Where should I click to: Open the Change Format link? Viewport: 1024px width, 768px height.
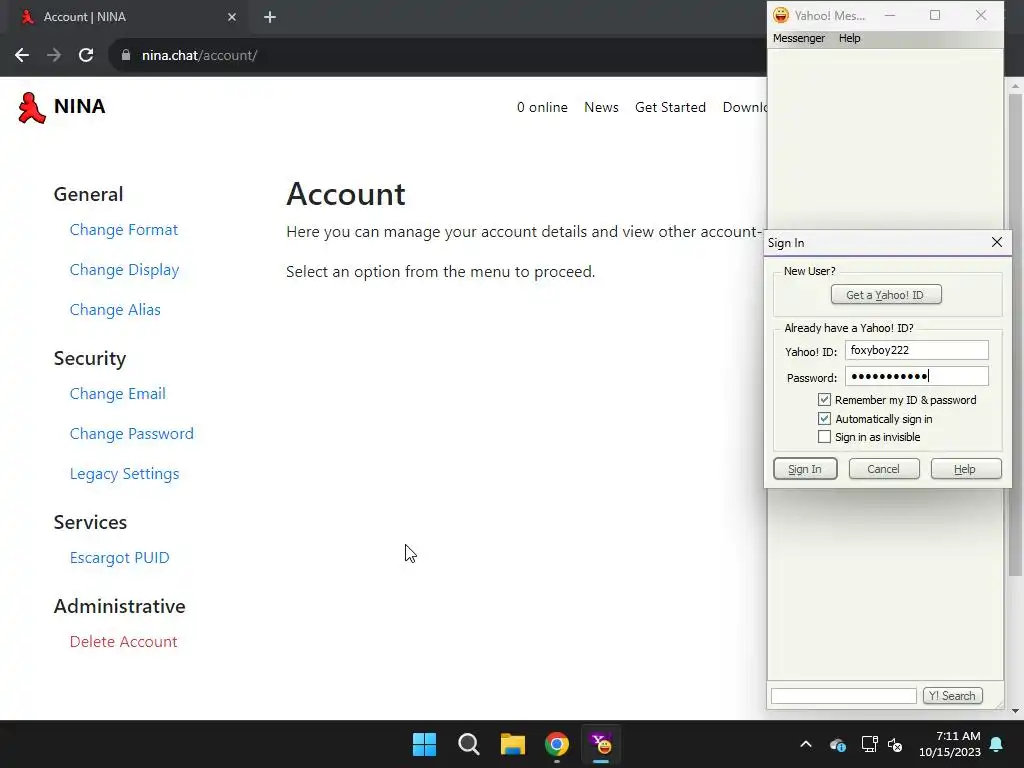[123, 230]
